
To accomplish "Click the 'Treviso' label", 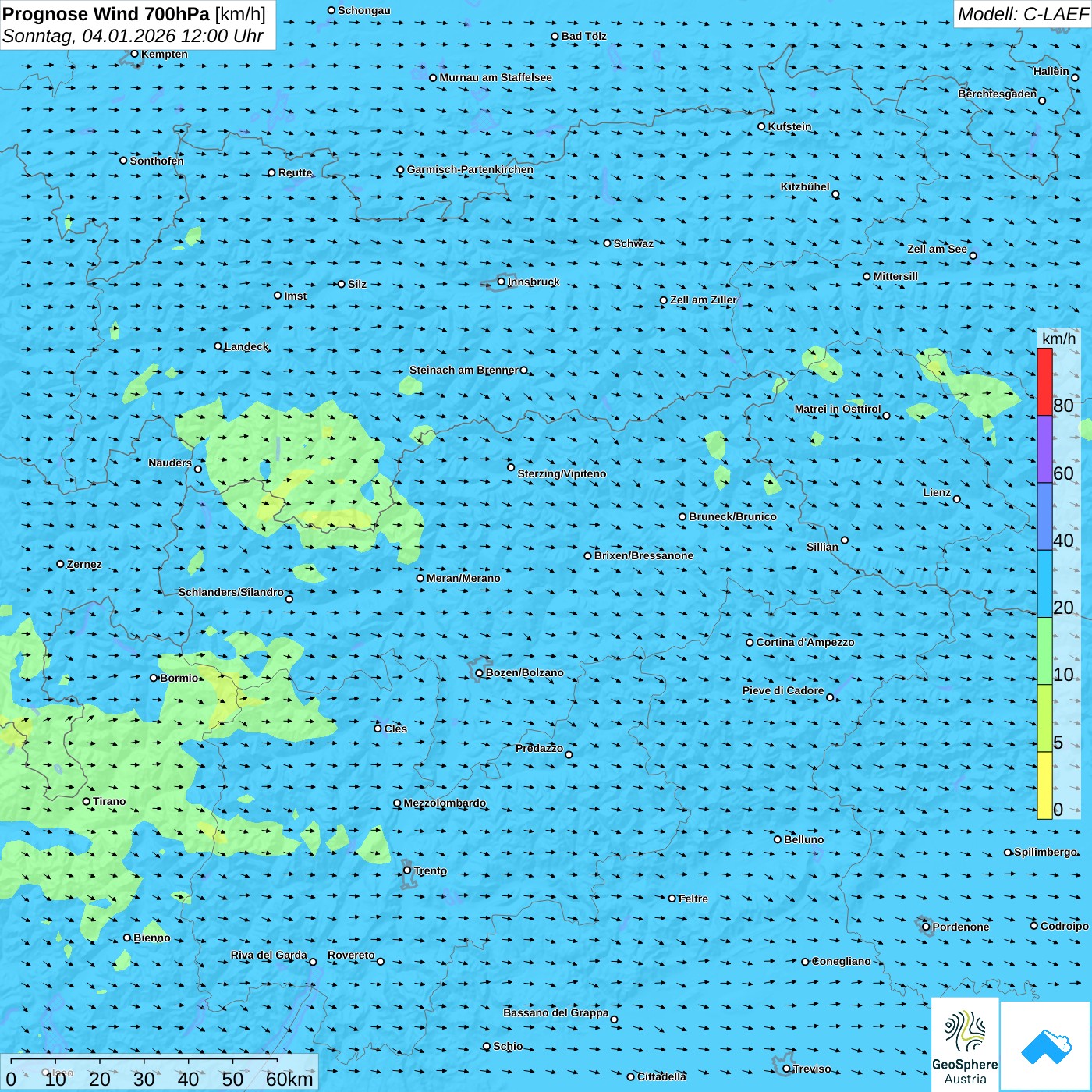I will coord(812,1069).
